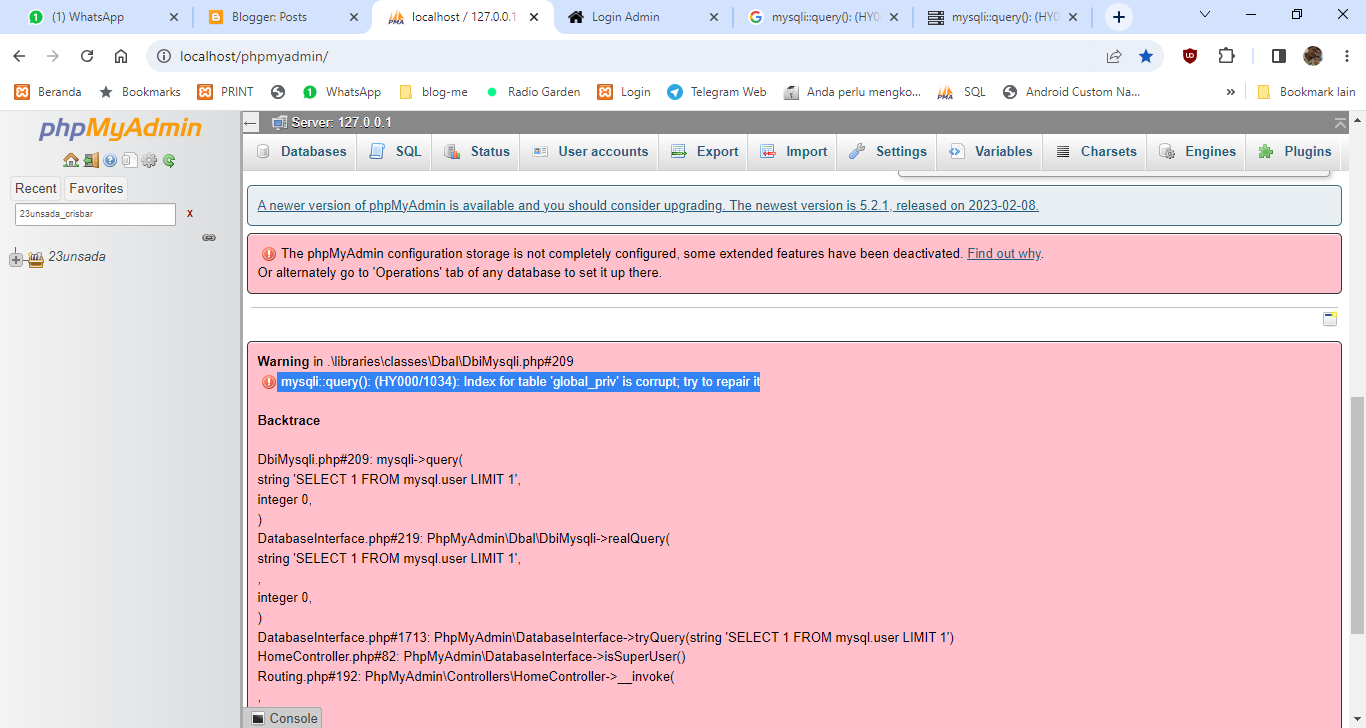
Task: Click 'Warning in .\libraries\classes\Dbal\DbiMysqli.php#209' text
Action: click(415, 361)
